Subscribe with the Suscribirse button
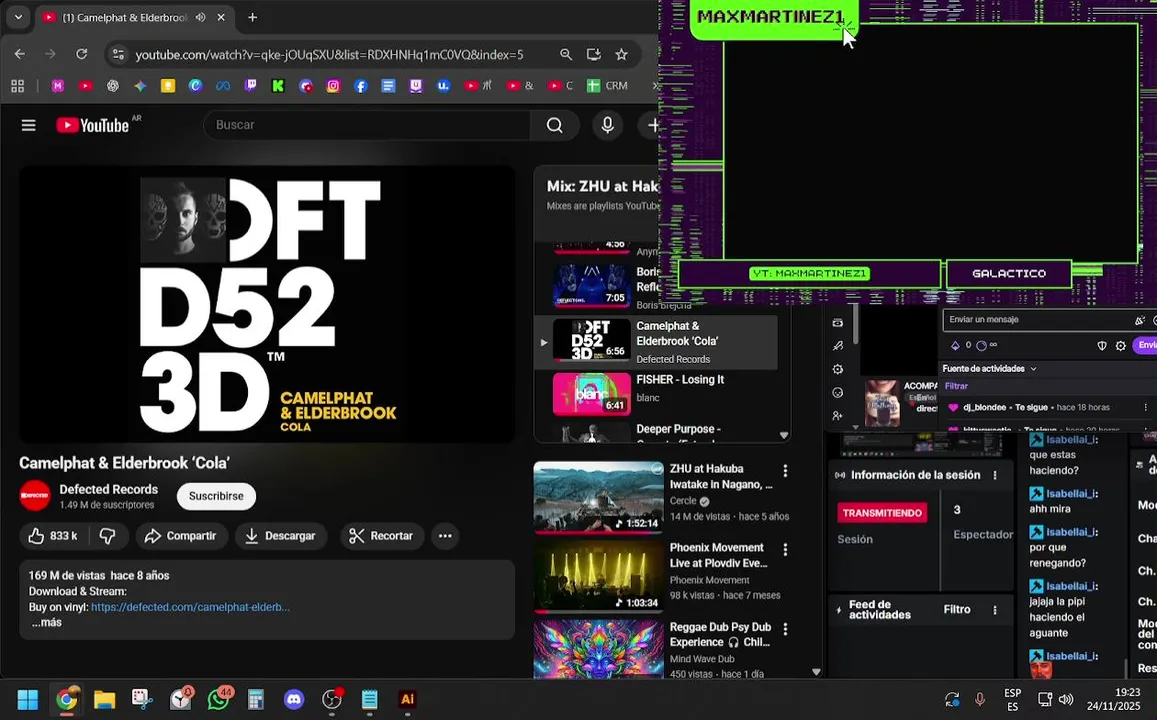Screen dimensions: 1157x720 (216, 496)
